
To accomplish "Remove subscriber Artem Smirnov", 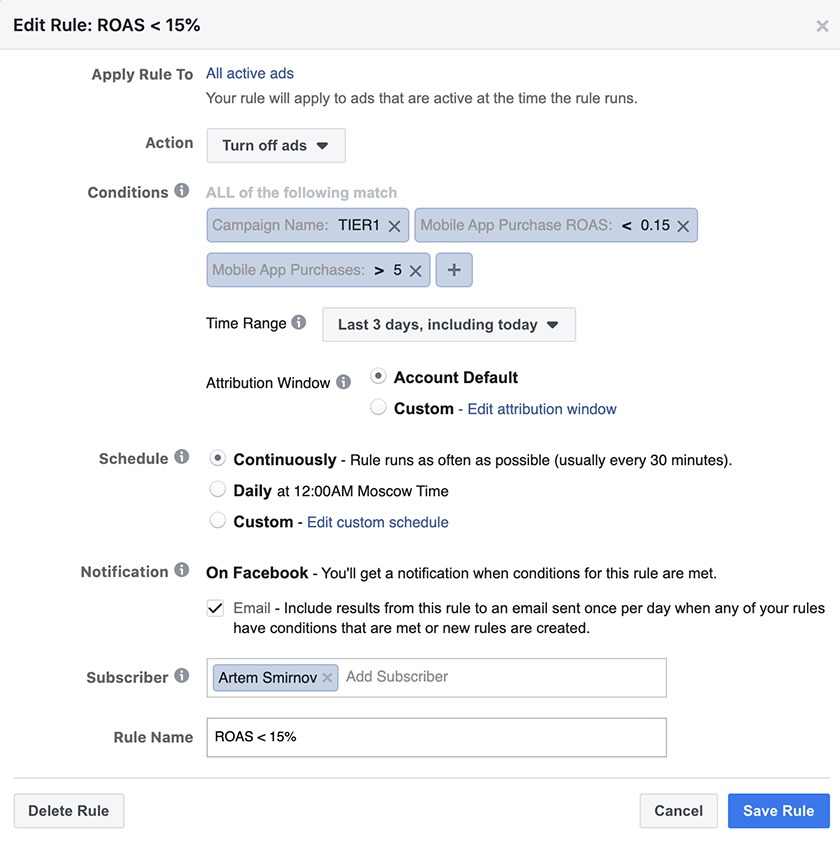I will (327, 678).
